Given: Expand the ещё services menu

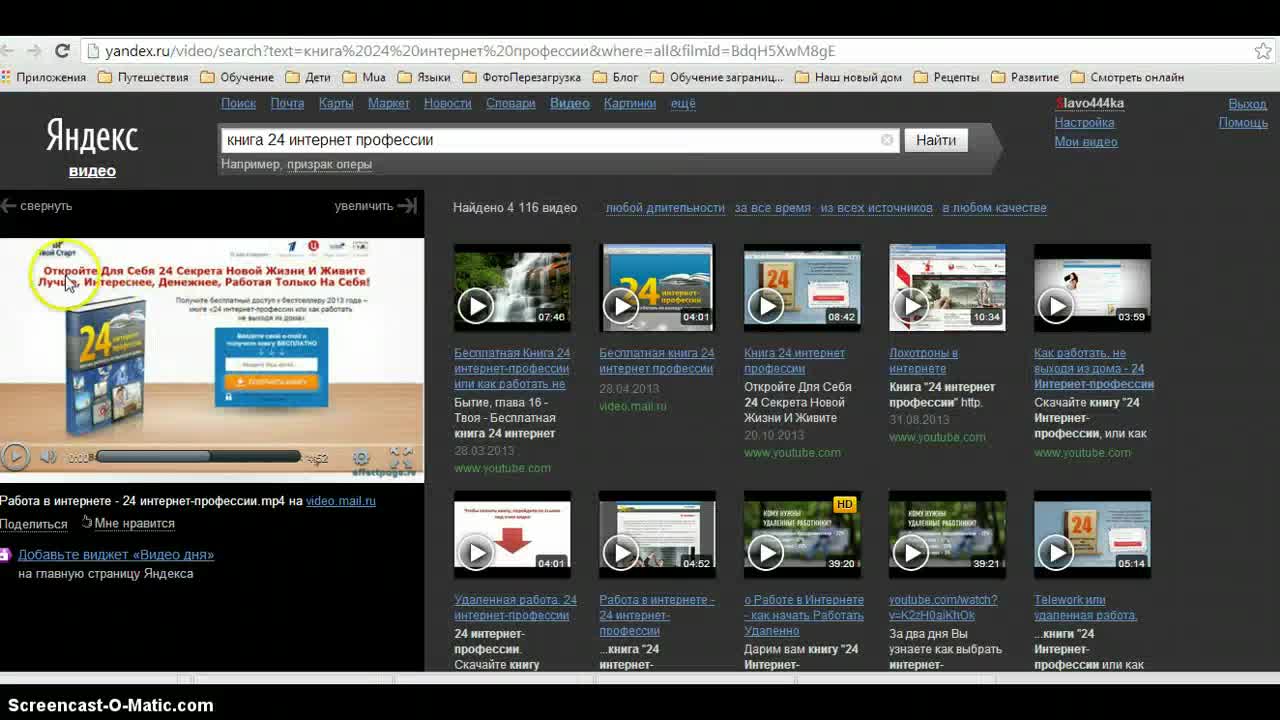Looking at the screenshot, I should pos(683,103).
